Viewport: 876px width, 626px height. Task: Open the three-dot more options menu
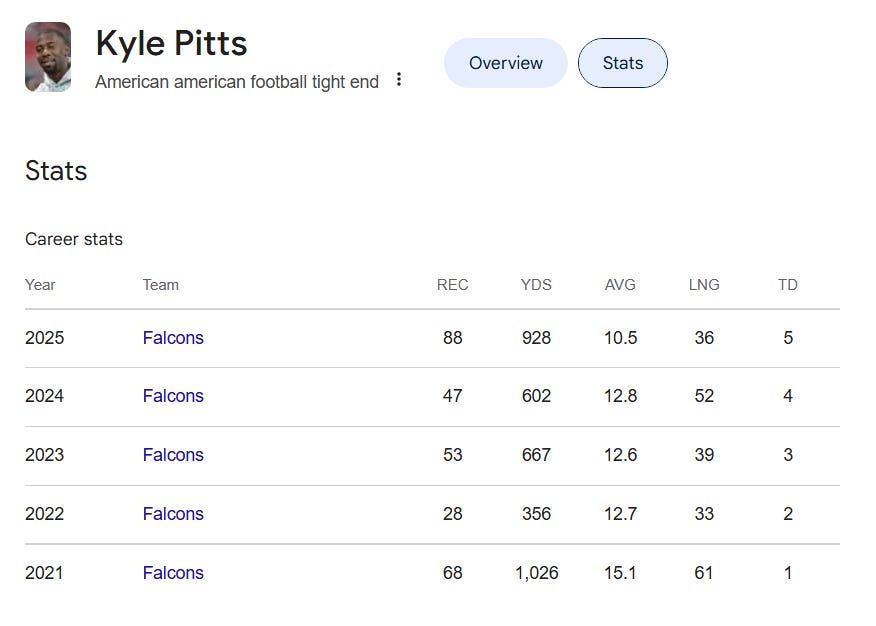[x=399, y=80]
